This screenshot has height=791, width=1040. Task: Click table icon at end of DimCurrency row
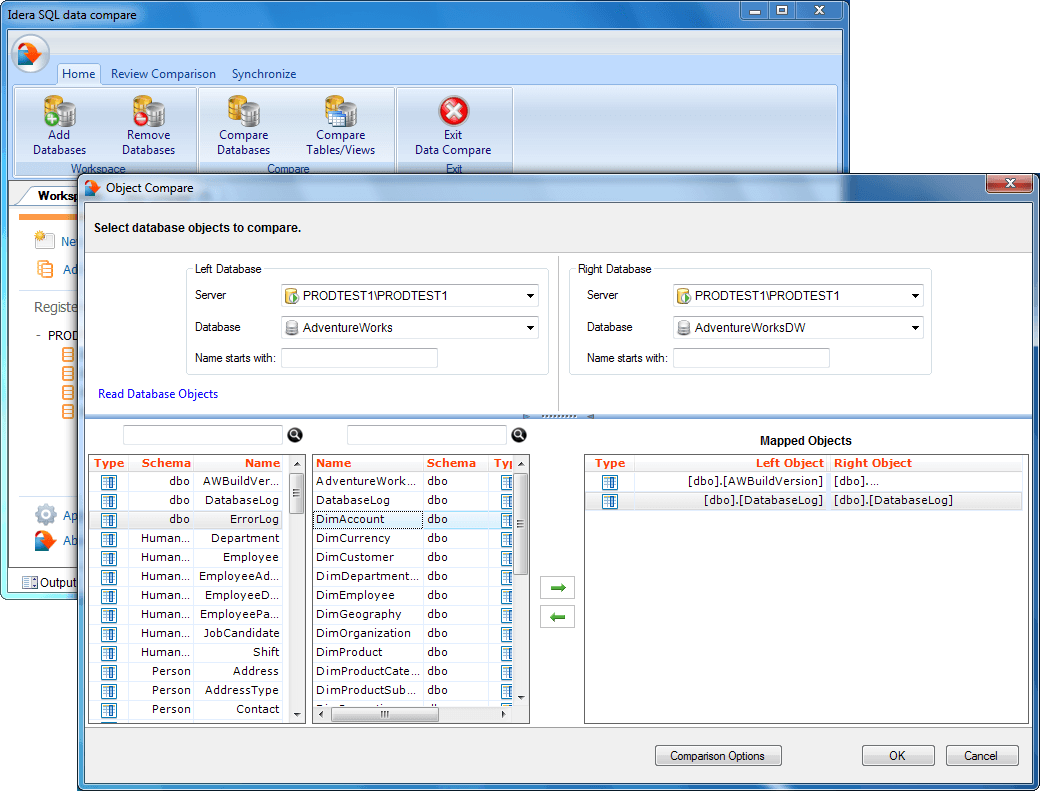(507, 539)
